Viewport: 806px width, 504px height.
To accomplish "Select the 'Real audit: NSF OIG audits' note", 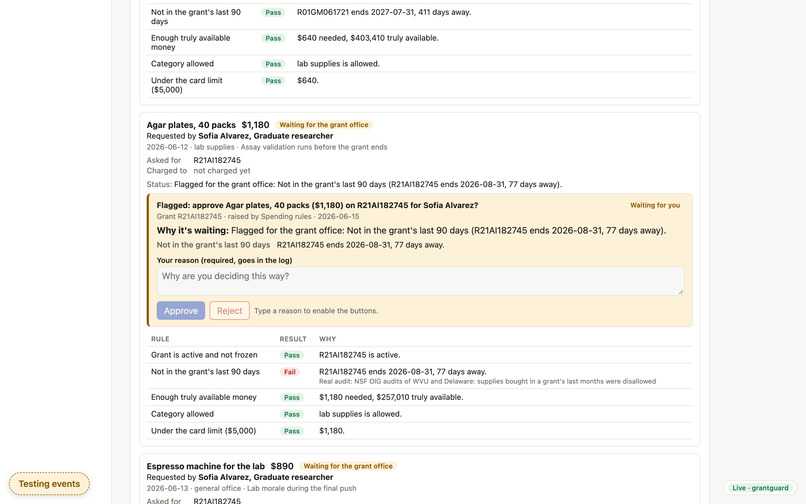I will (x=487, y=382).
